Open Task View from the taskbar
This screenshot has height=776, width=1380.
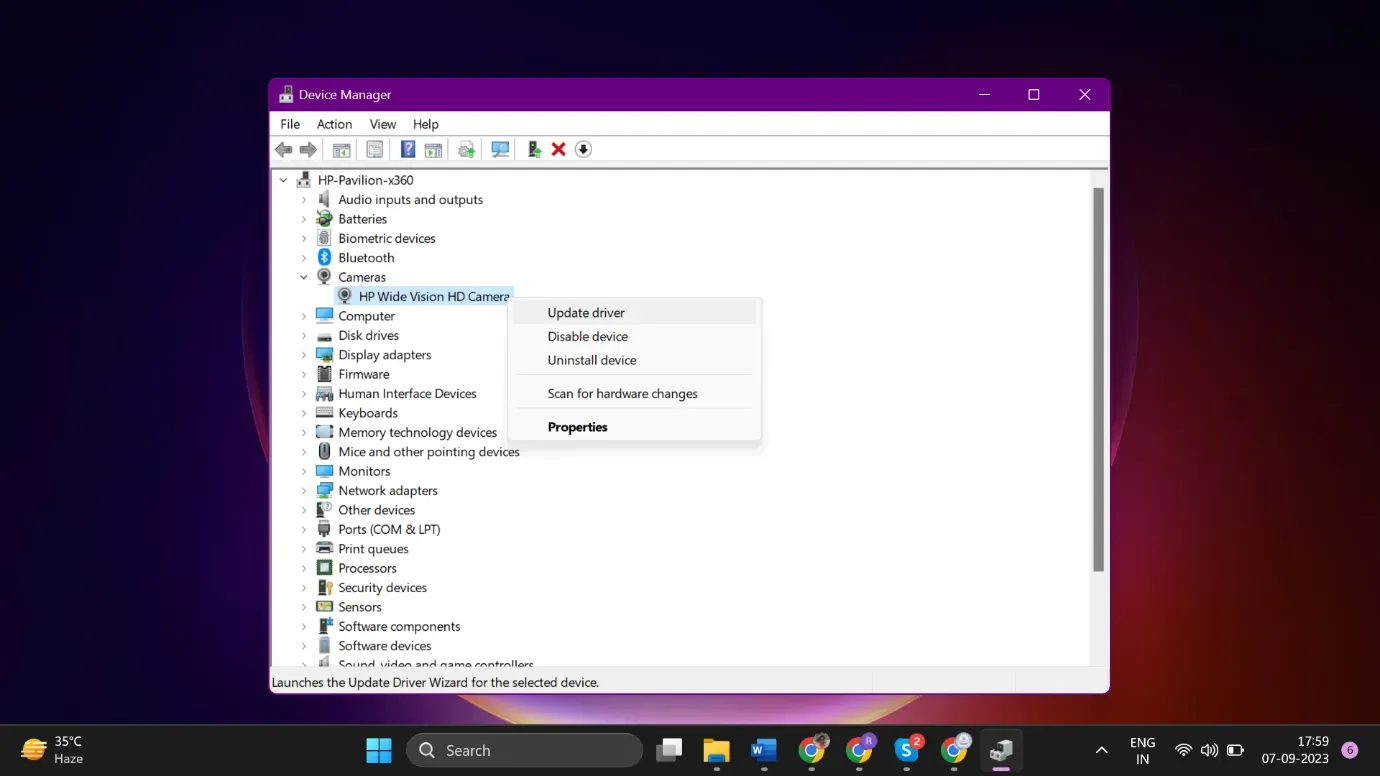pos(668,750)
